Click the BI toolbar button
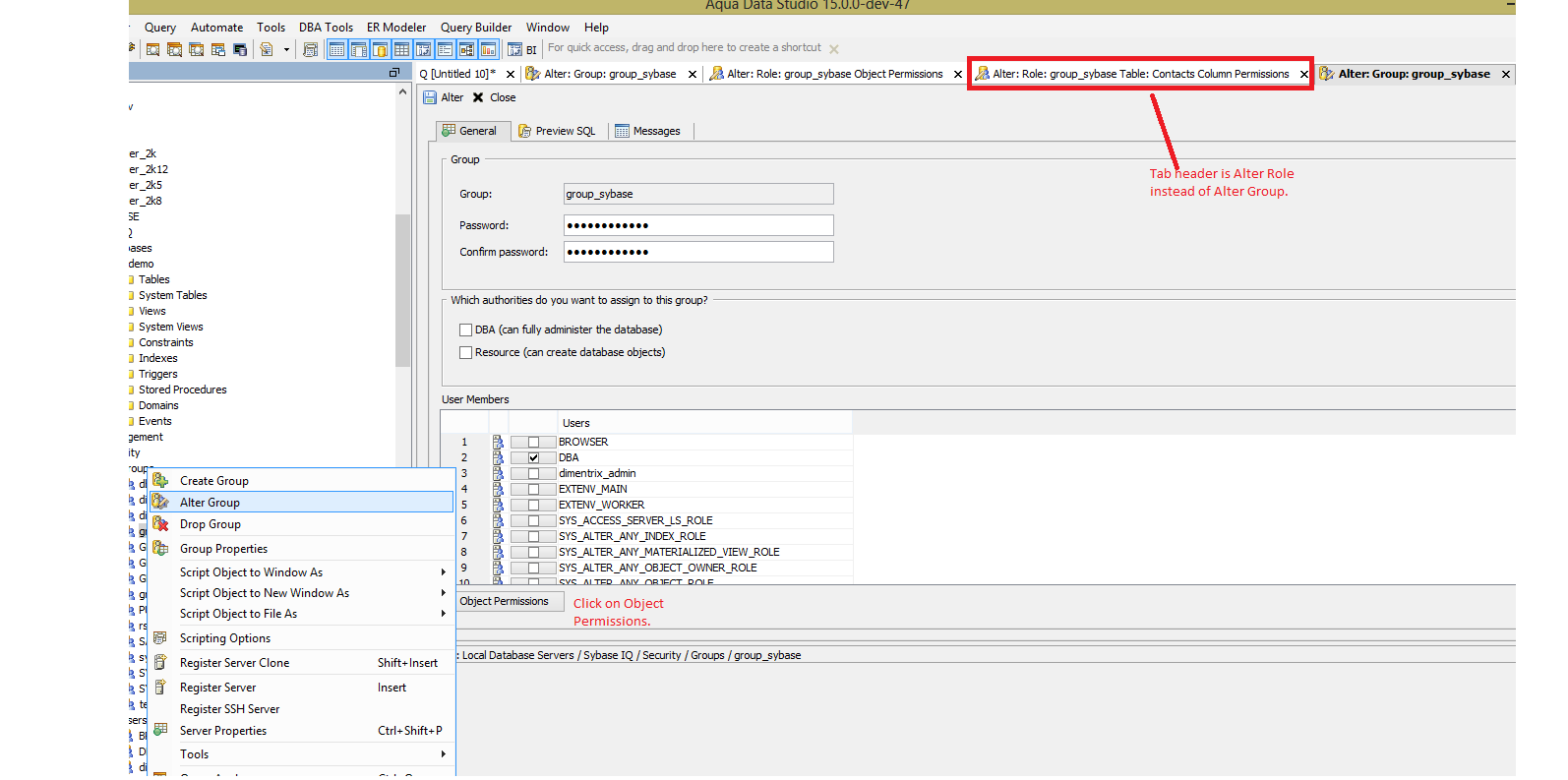The image size is (1568, 780). coord(522,49)
